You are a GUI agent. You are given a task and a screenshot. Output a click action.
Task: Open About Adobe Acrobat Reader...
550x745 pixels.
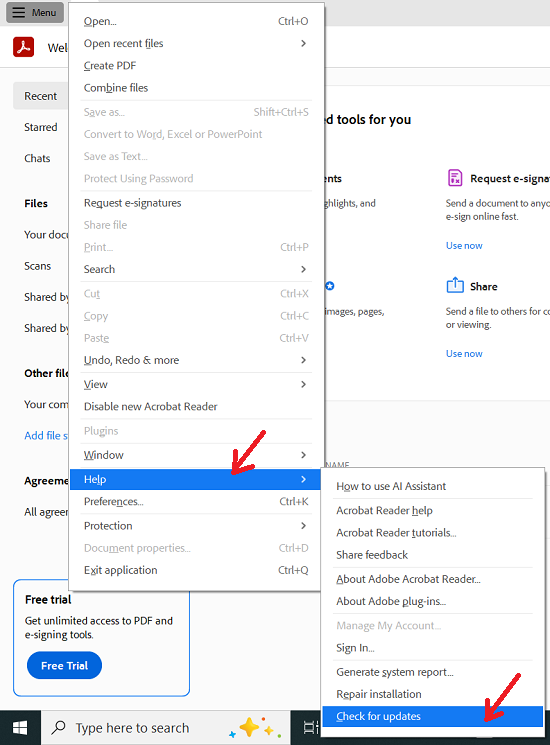pyautogui.click(x=432, y=579)
